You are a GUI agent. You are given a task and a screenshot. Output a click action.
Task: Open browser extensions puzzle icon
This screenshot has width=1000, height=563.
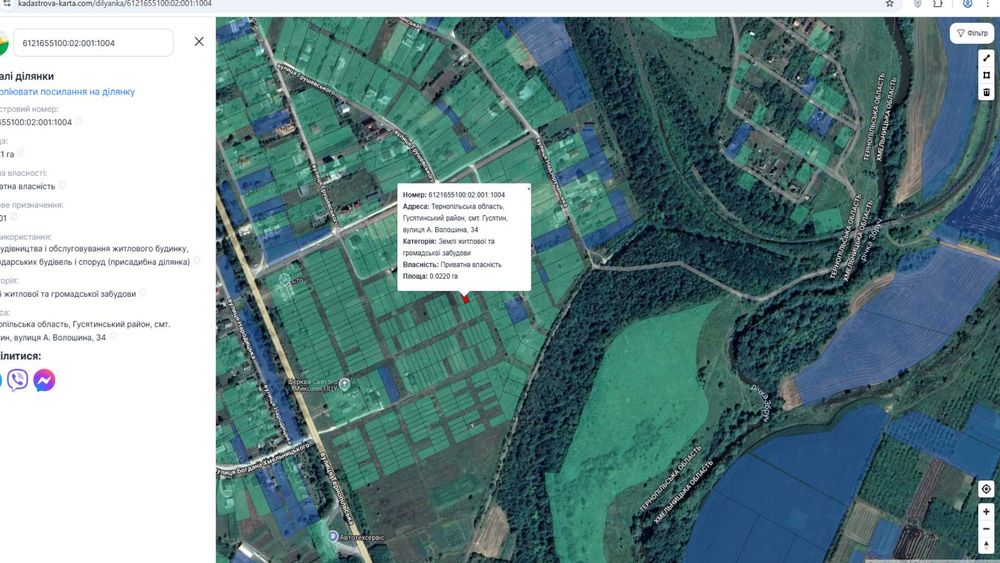click(938, 4)
